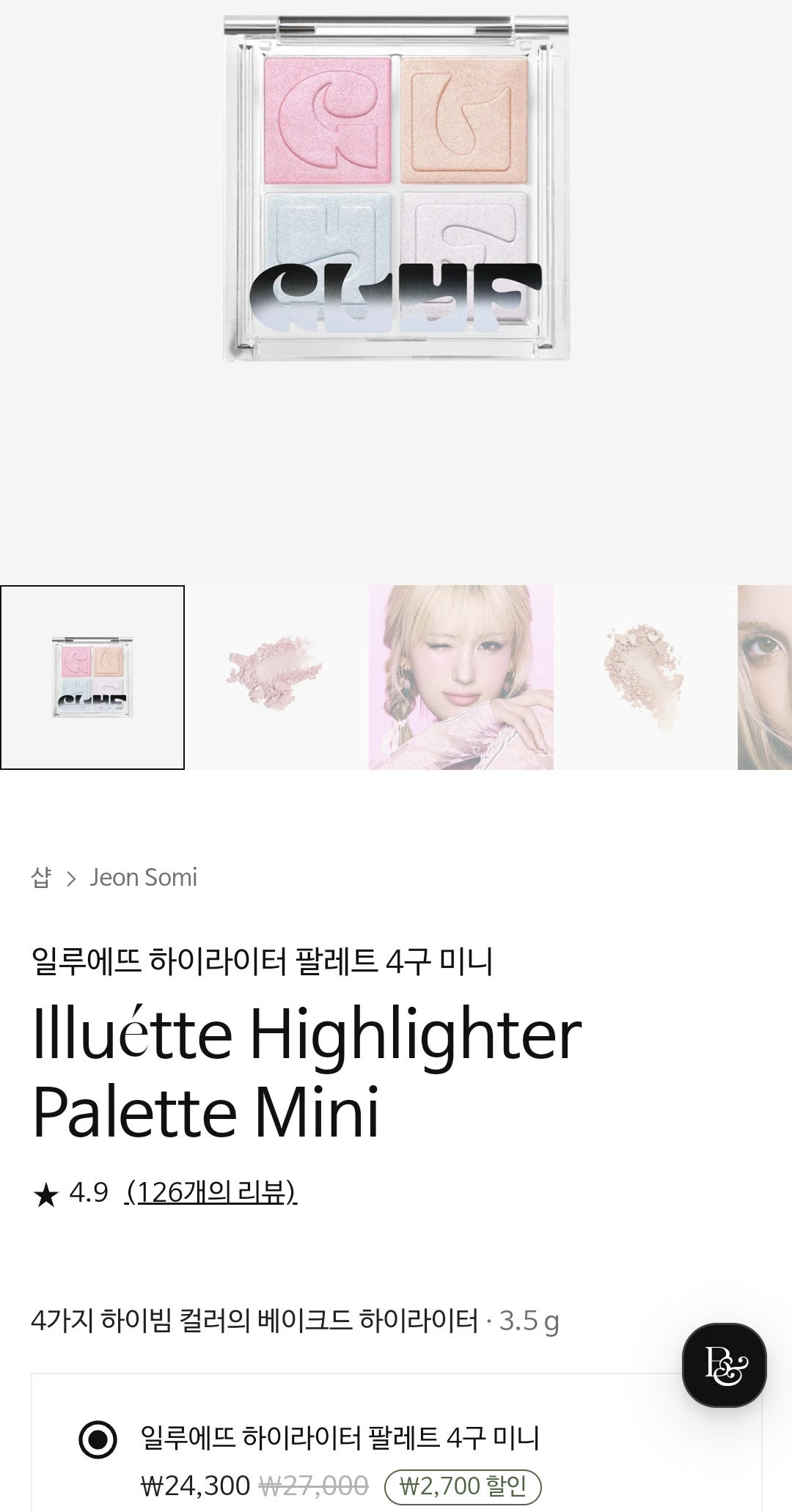Click the peach shade in the palette image

(464, 120)
